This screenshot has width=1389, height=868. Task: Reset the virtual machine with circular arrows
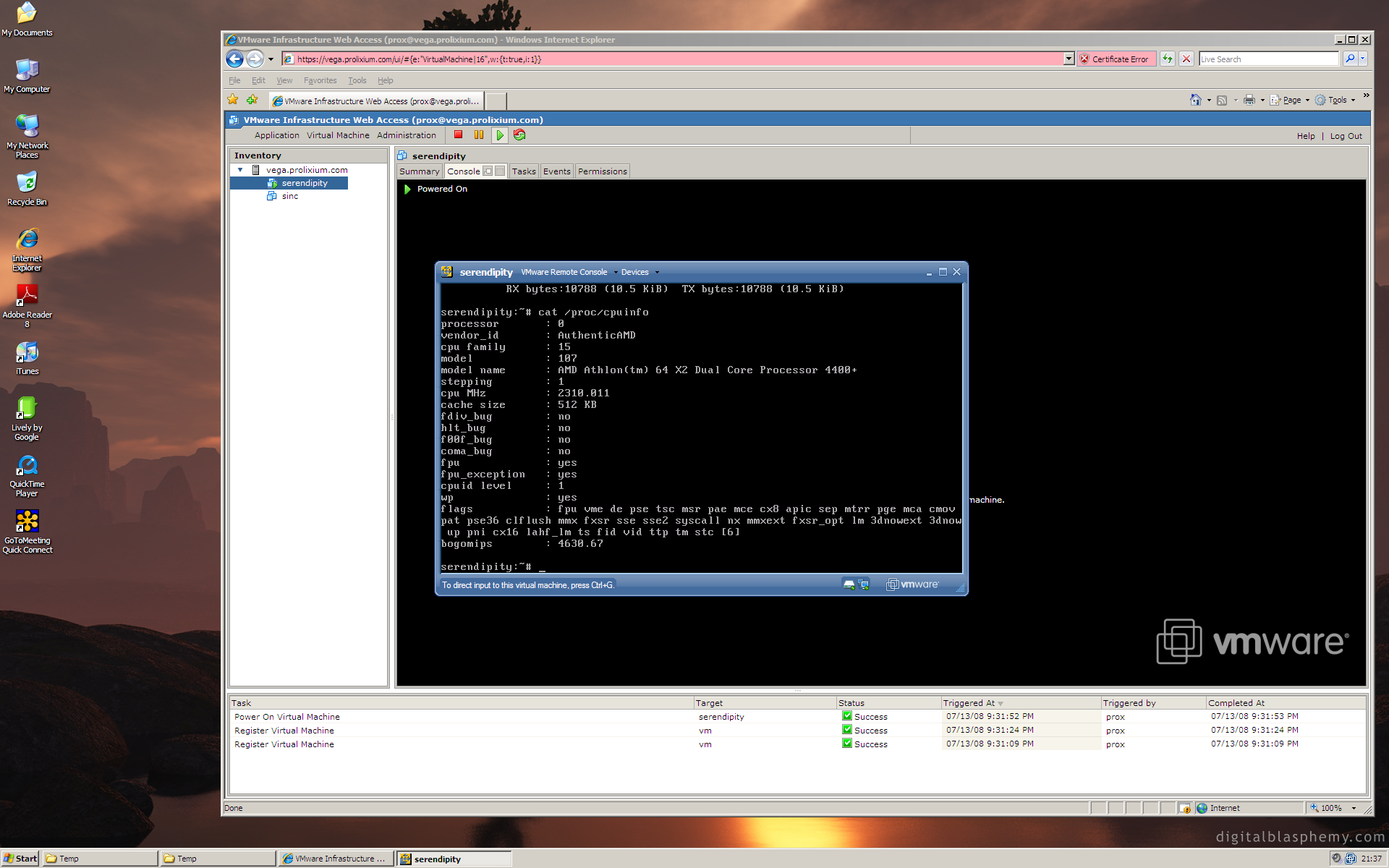click(519, 135)
